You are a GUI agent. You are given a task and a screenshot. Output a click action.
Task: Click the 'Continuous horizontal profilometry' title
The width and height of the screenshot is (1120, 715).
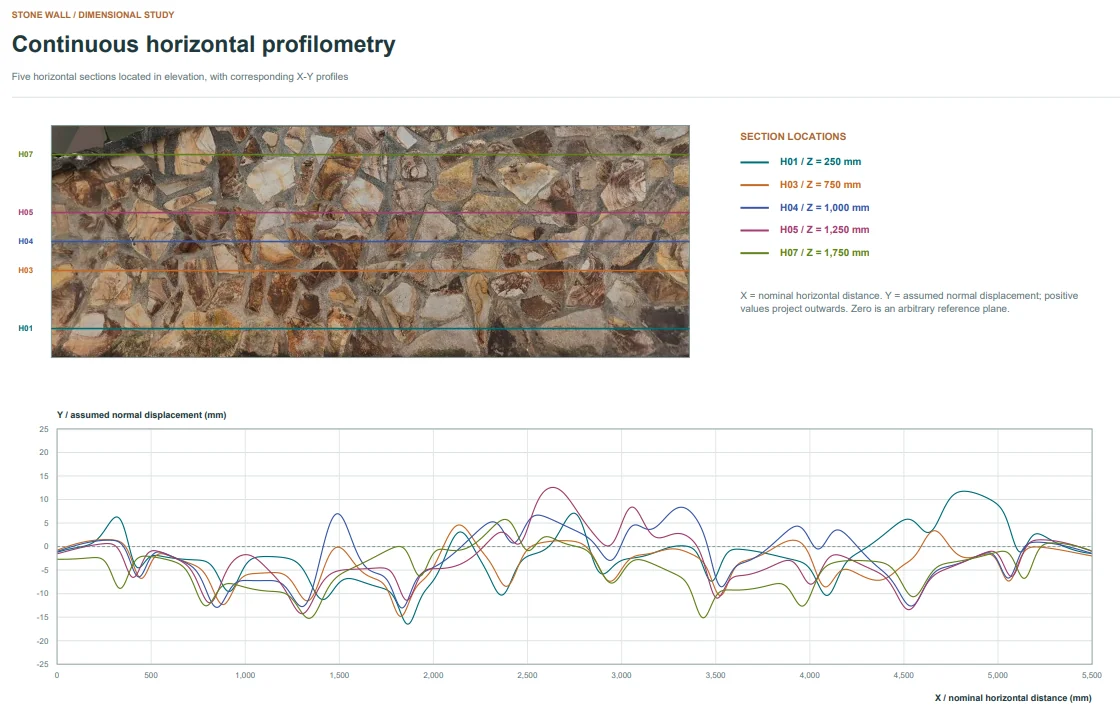click(x=204, y=45)
